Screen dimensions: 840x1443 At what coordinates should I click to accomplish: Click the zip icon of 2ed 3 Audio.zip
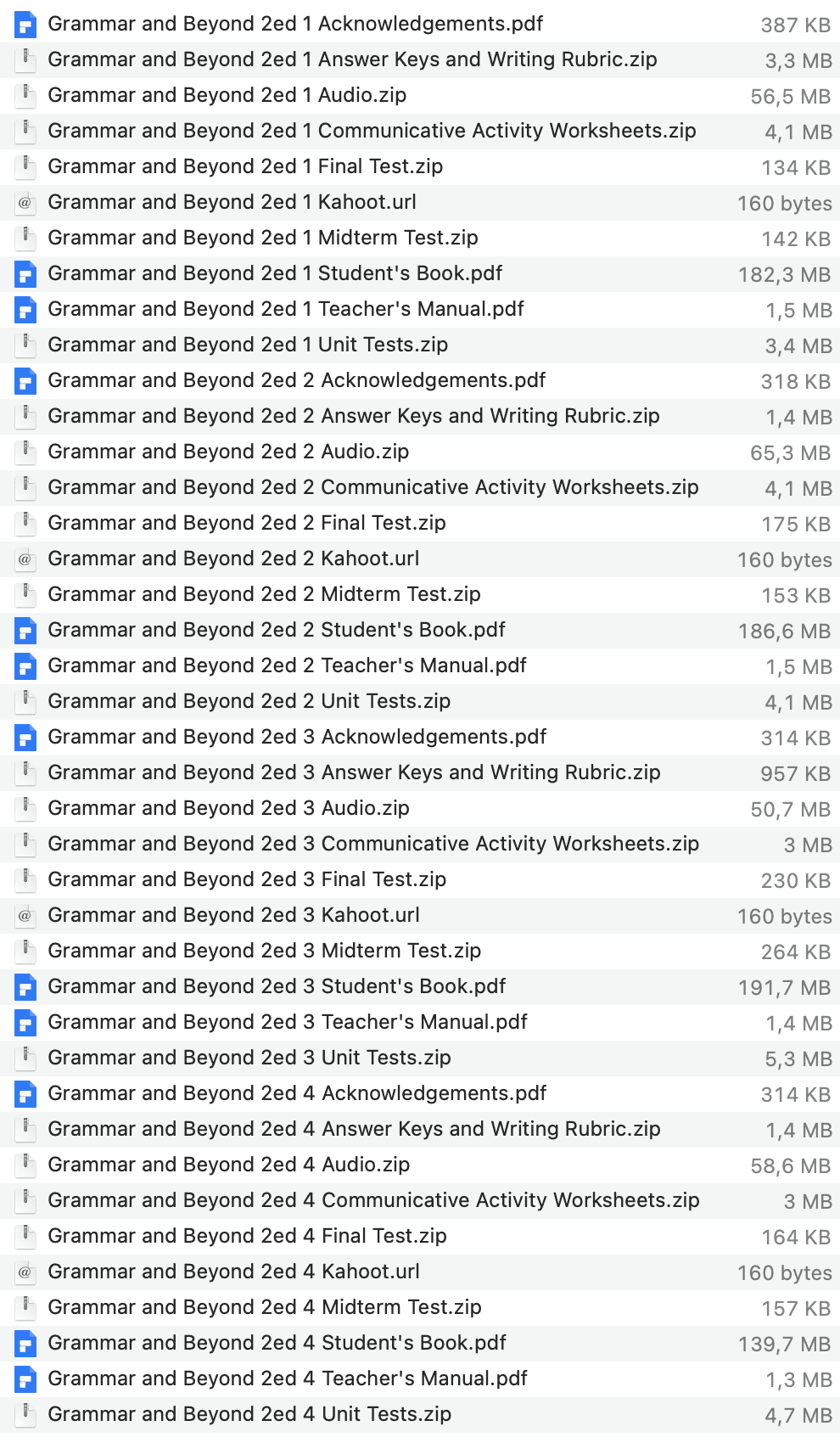(25, 809)
